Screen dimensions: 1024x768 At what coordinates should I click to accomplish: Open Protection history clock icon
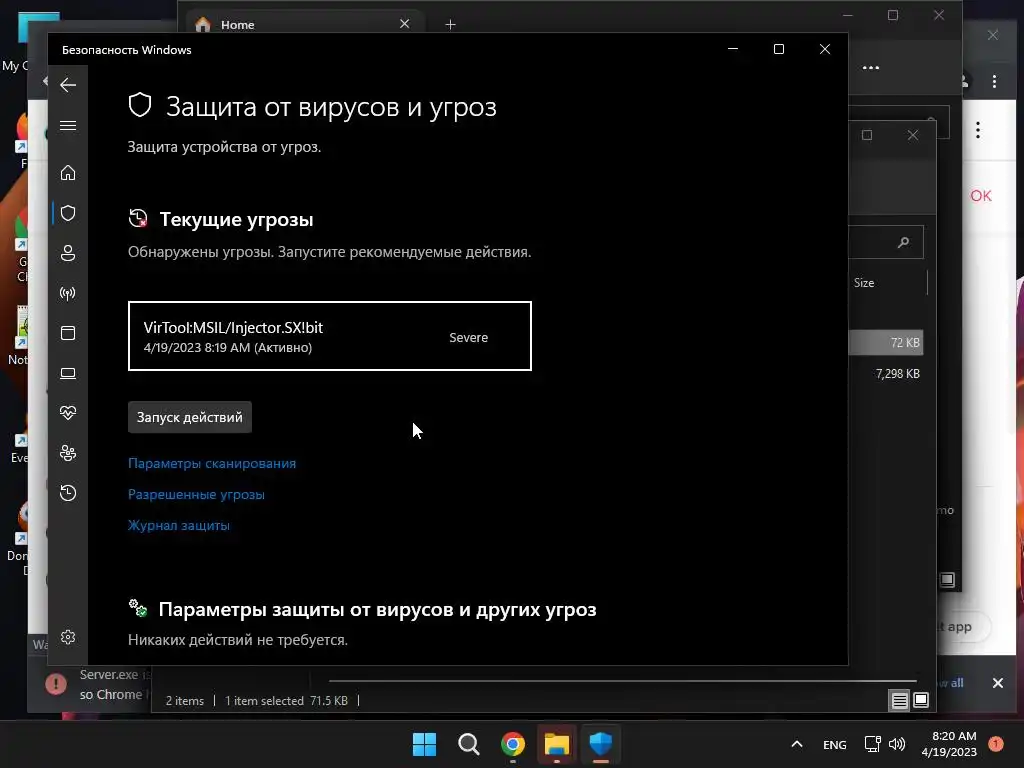click(68, 492)
